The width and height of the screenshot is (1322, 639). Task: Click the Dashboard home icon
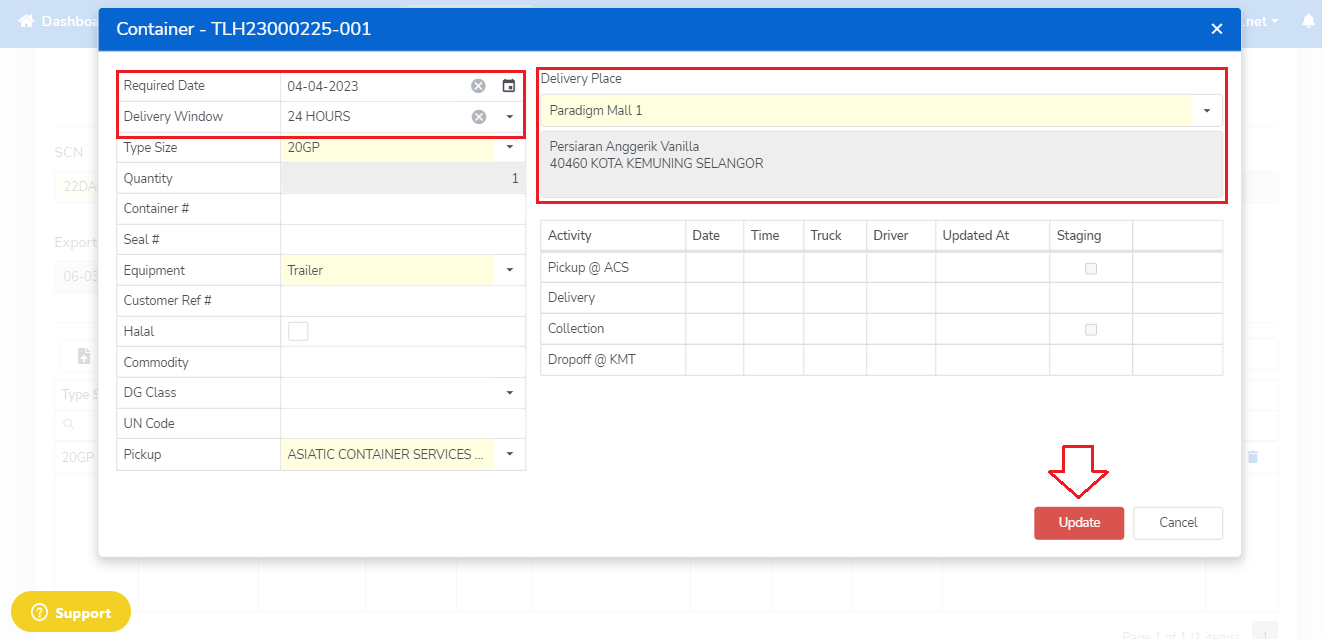click(26, 21)
